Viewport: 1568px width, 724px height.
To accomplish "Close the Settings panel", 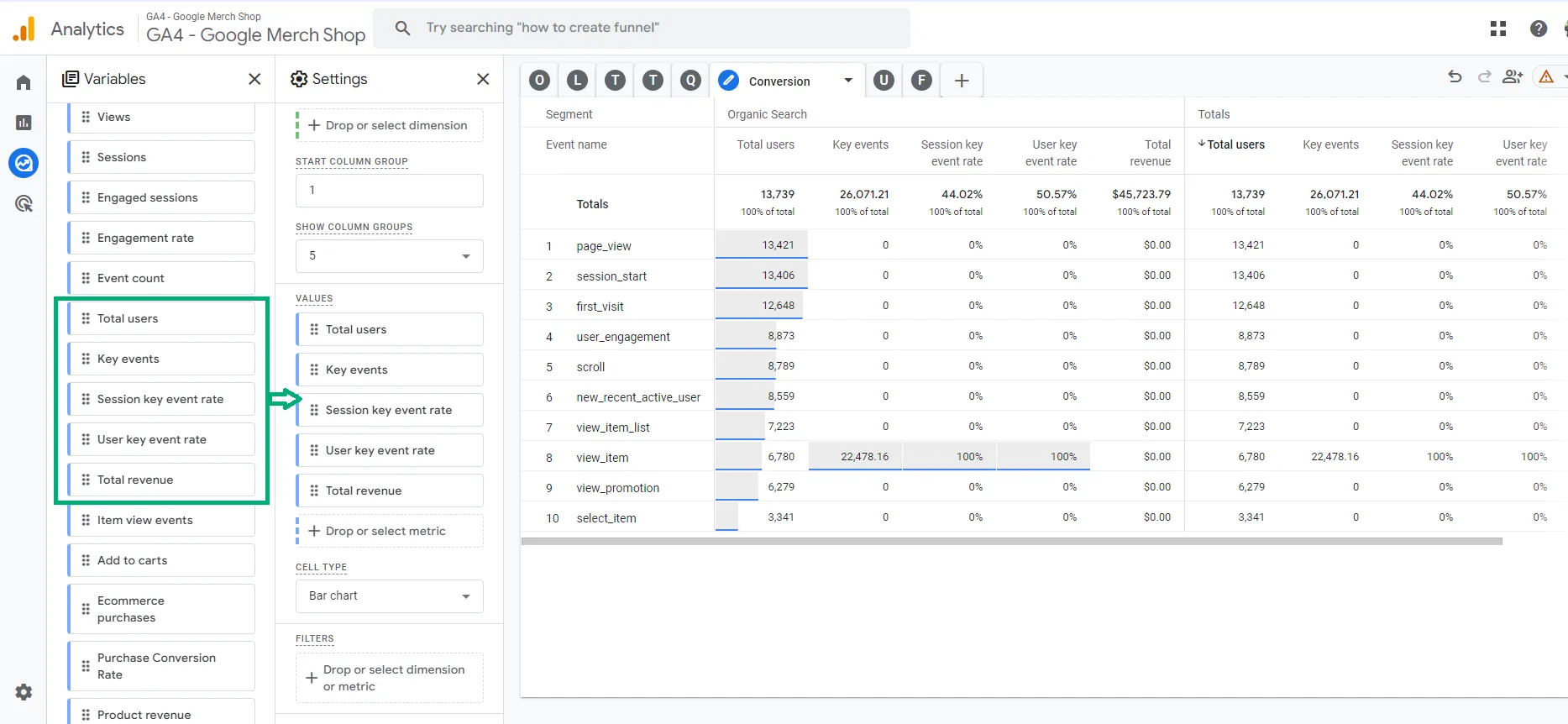I will pos(483,79).
